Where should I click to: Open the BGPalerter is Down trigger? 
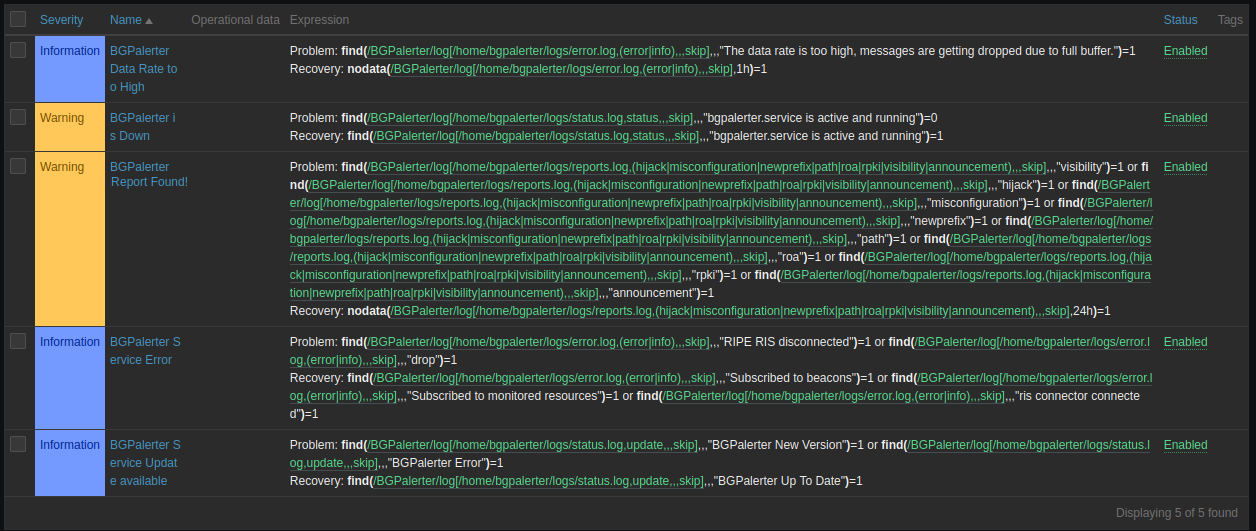(142, 127)
